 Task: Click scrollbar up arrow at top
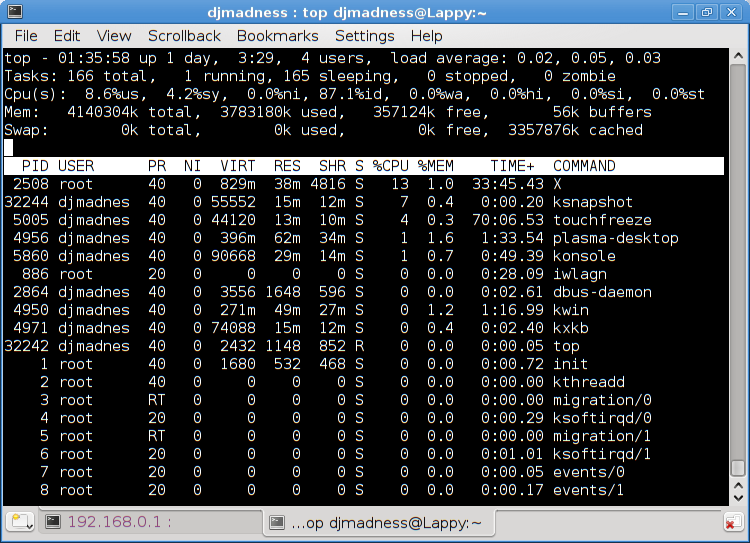click(738, 56)
